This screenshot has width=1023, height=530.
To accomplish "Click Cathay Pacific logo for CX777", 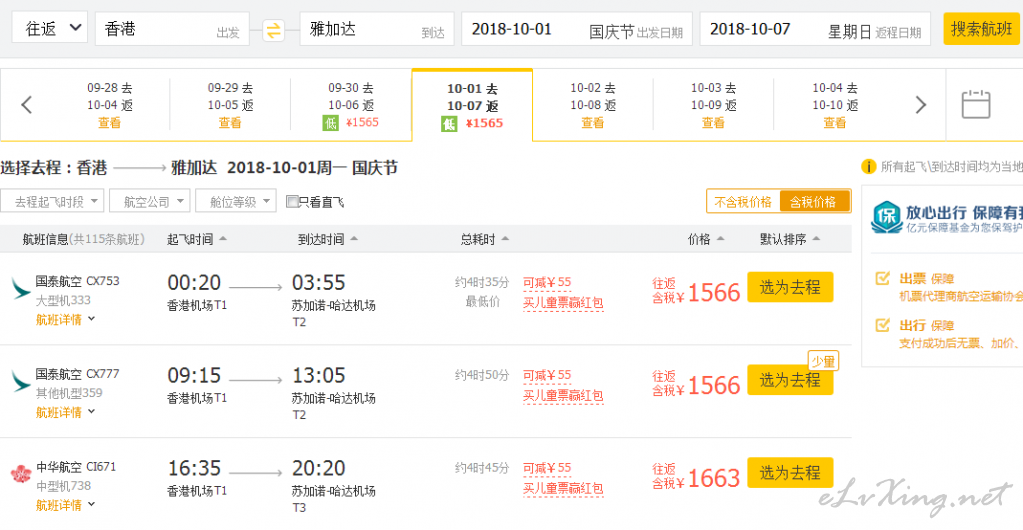I will 20,381.
